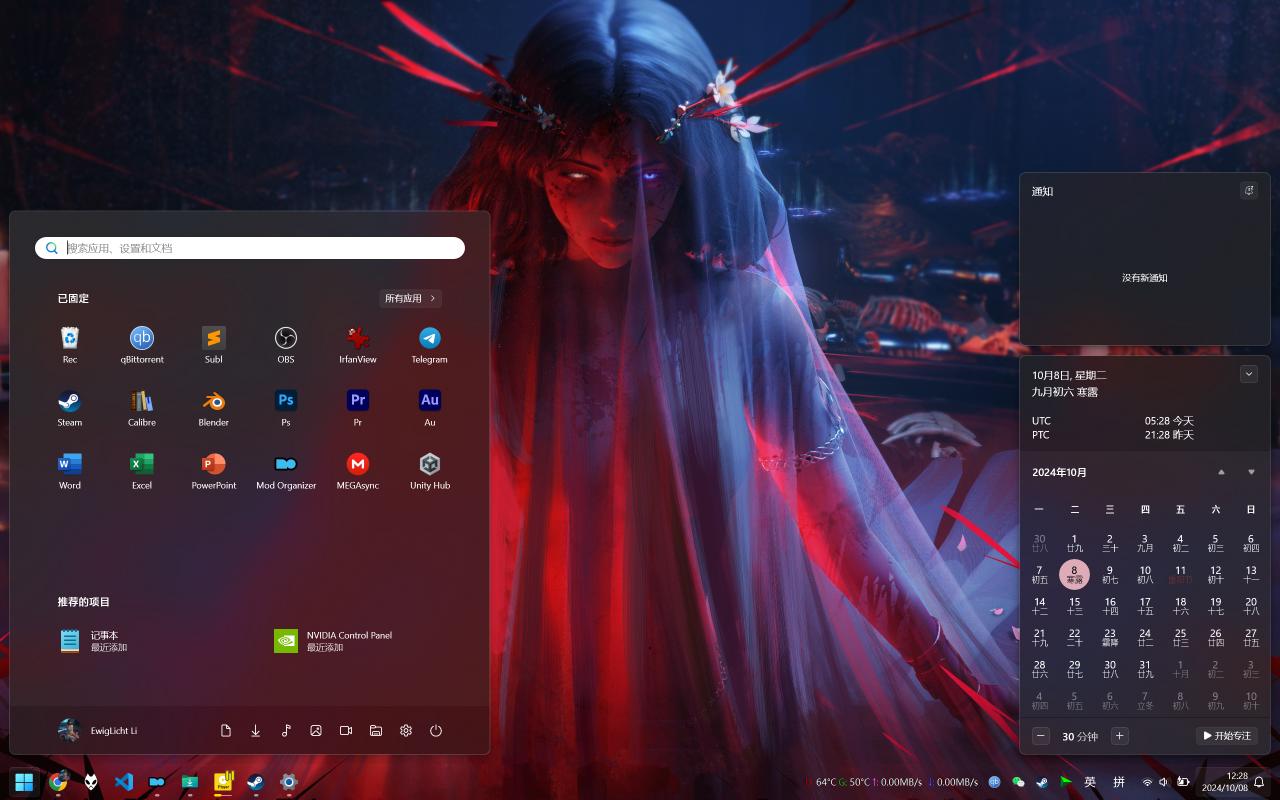Click the Windows Start button on taskbar

click(x=25, y=782)
